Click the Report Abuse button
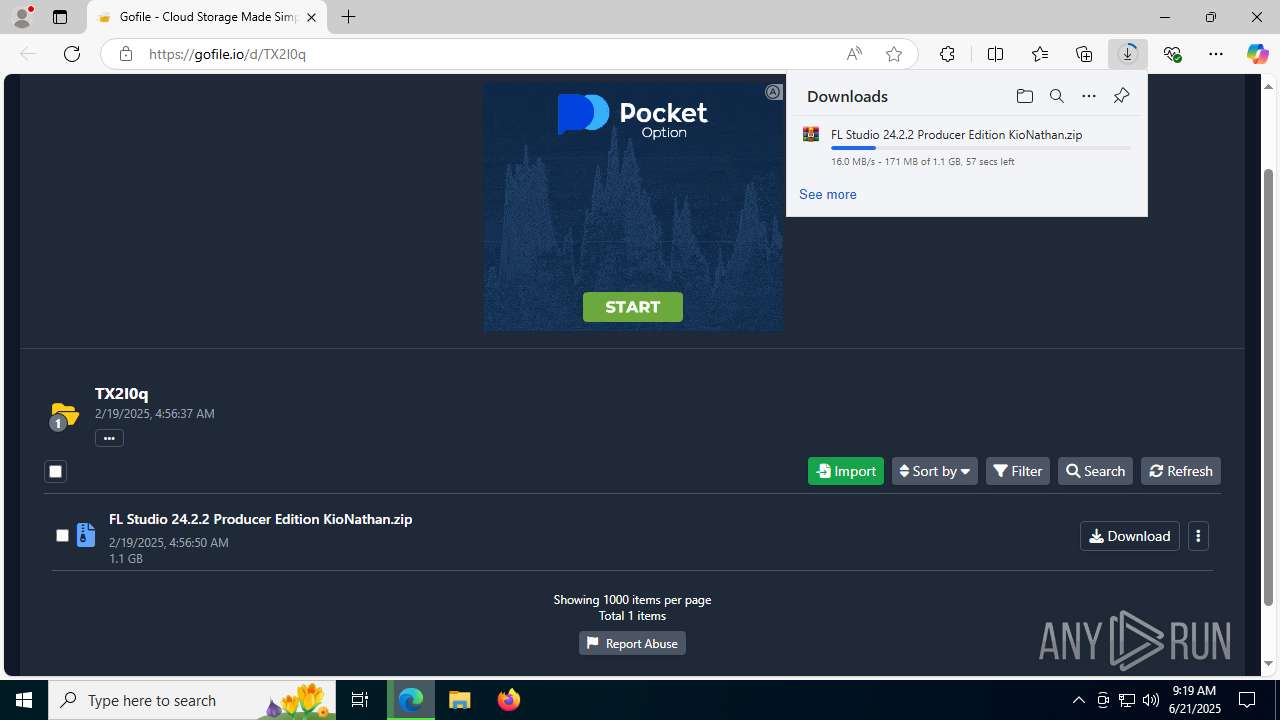The image size is (1280, 720). (x=632, y=643)
